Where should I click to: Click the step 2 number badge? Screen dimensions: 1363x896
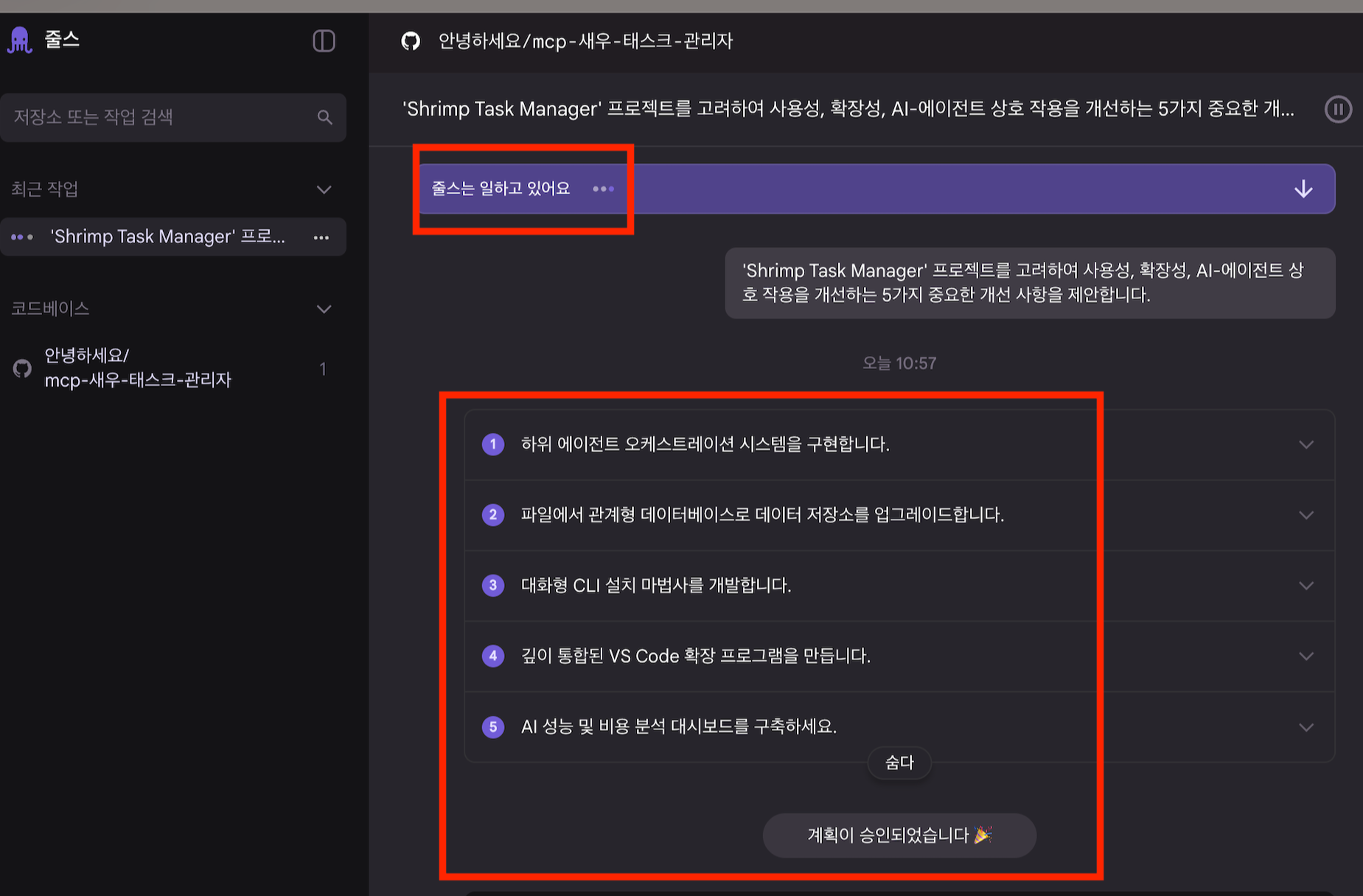click(x=493, y=514)
